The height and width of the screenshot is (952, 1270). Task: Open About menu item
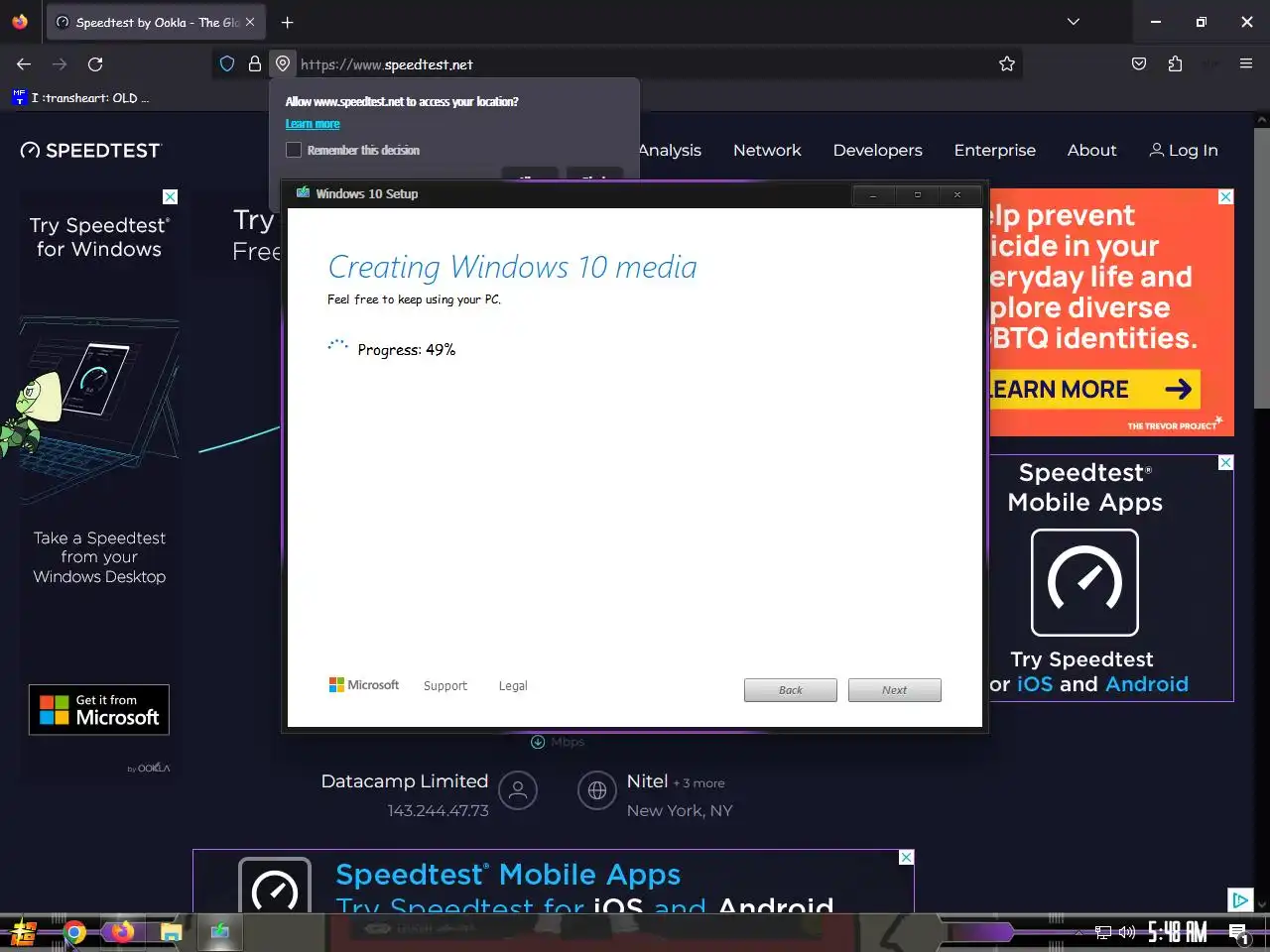pyautogui.click(x=1091, y=151)
